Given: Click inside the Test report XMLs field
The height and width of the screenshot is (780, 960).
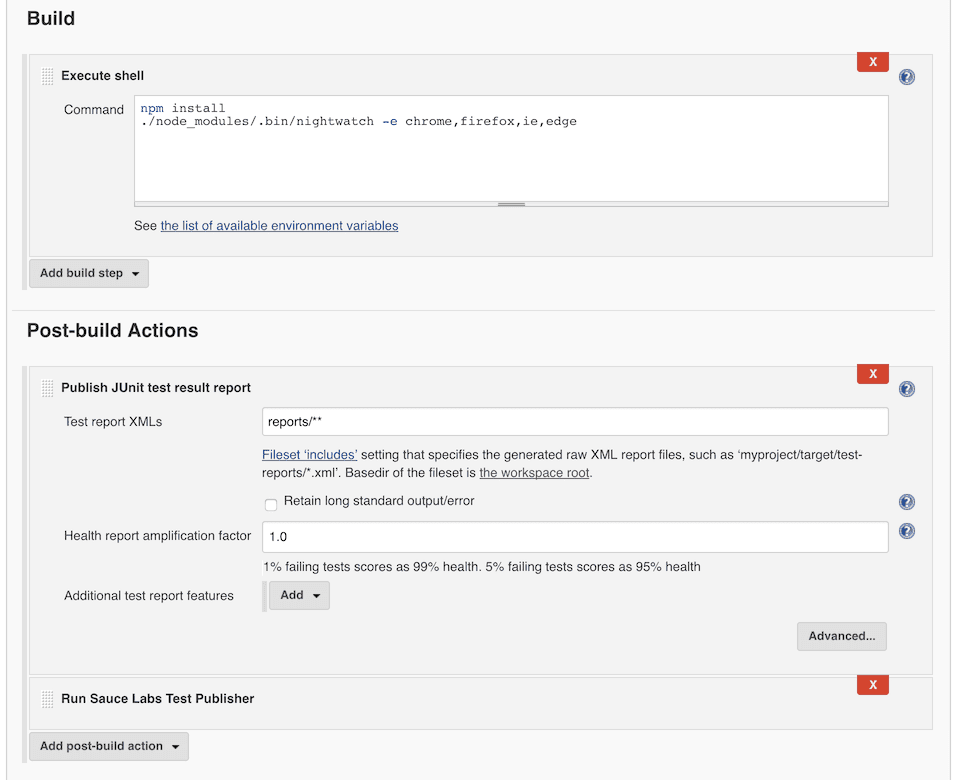Looking at the screenshot, I should pos(575,421).
